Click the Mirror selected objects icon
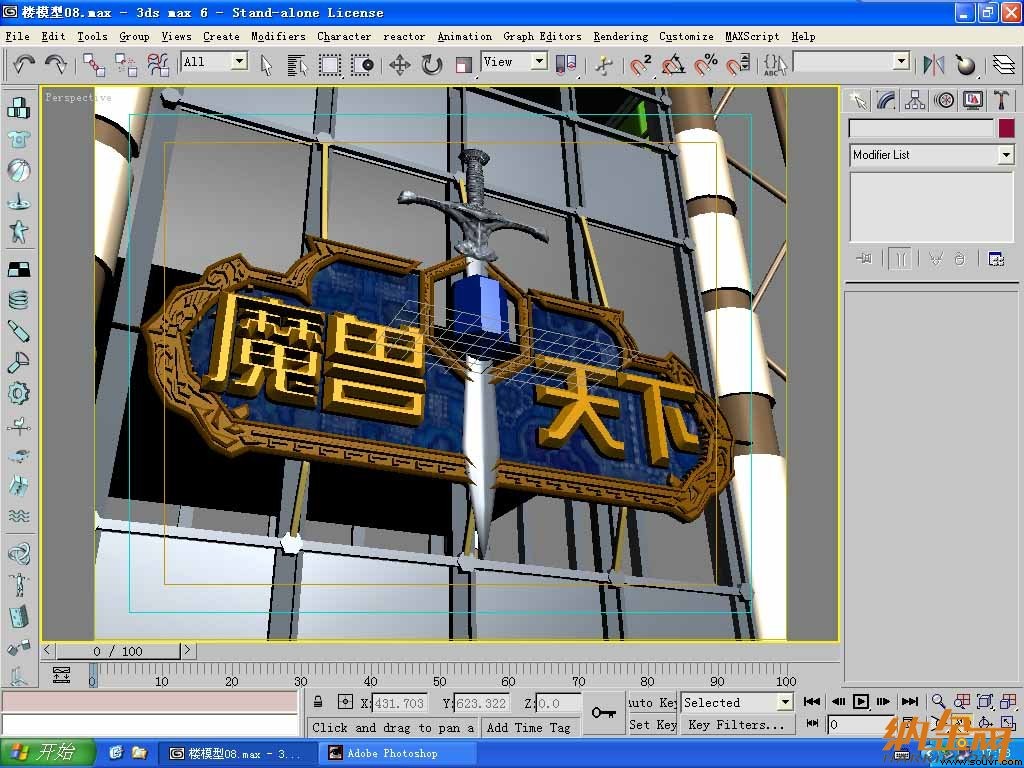1024x768 pixels. 934,65
